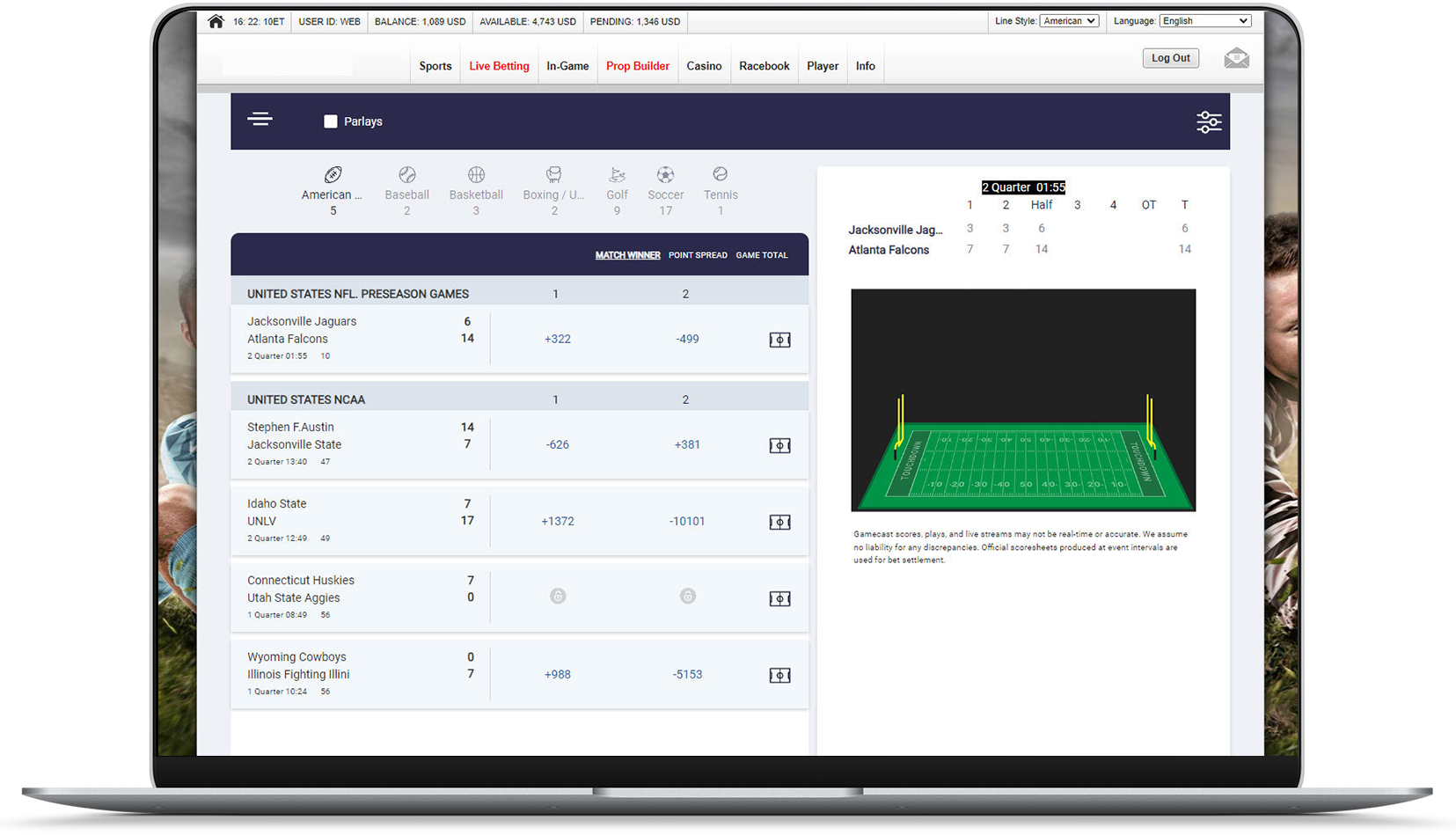Open the Racebook section
The height and width of the screenshot is (835, 1456).
point(765,66)
